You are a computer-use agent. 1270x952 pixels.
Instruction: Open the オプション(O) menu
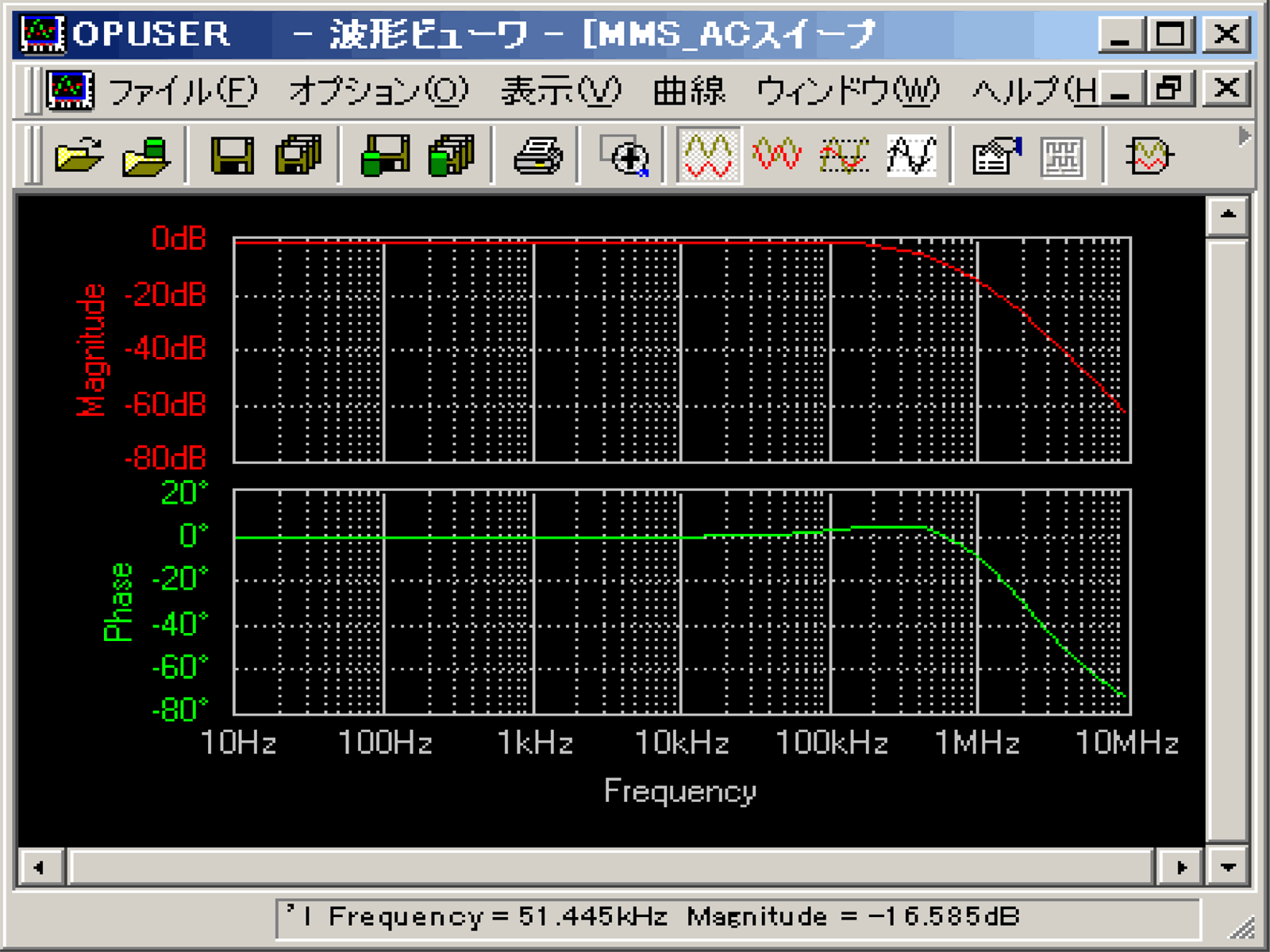[x=379, y=91]
